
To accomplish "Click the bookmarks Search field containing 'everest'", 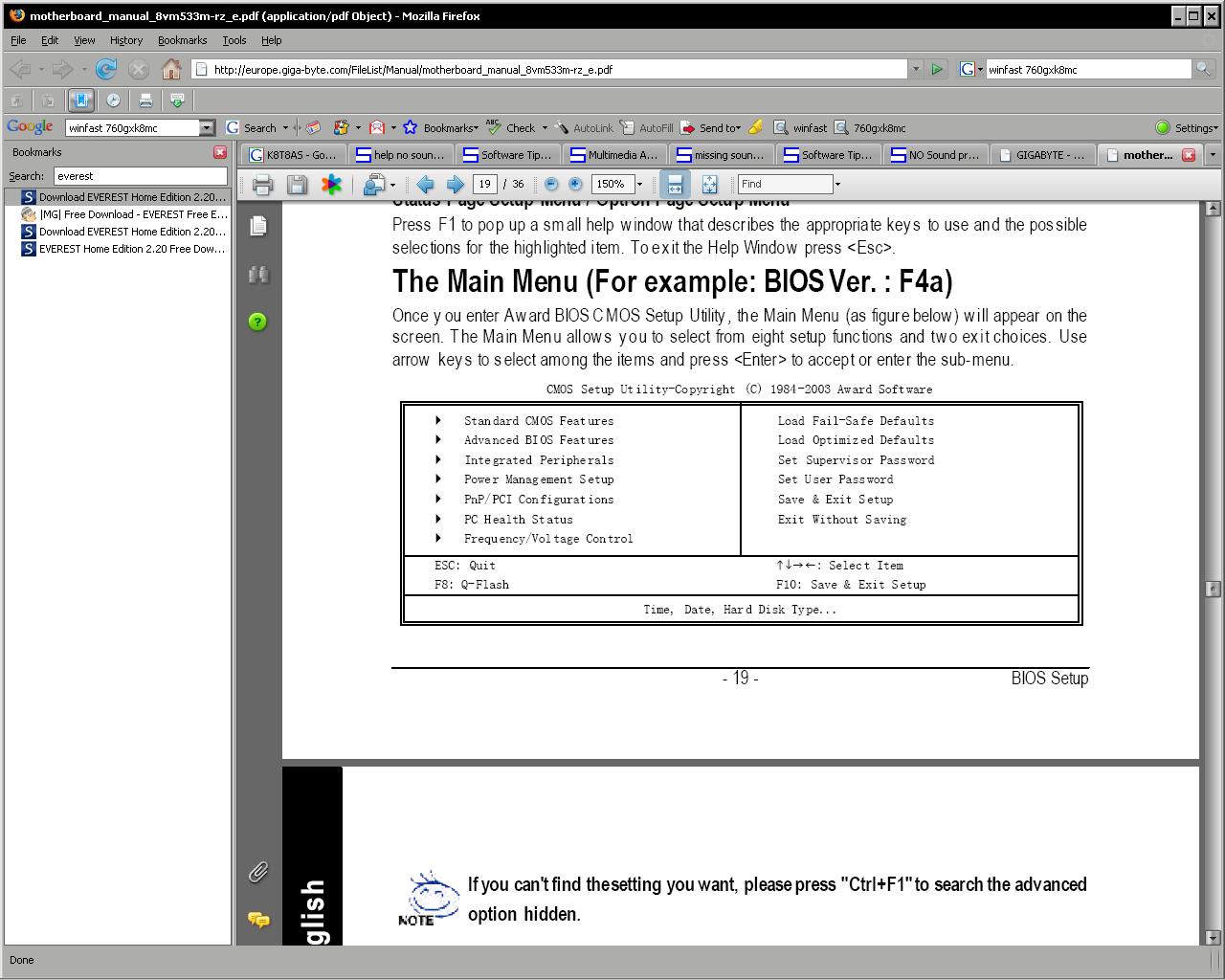I will 141,176.
